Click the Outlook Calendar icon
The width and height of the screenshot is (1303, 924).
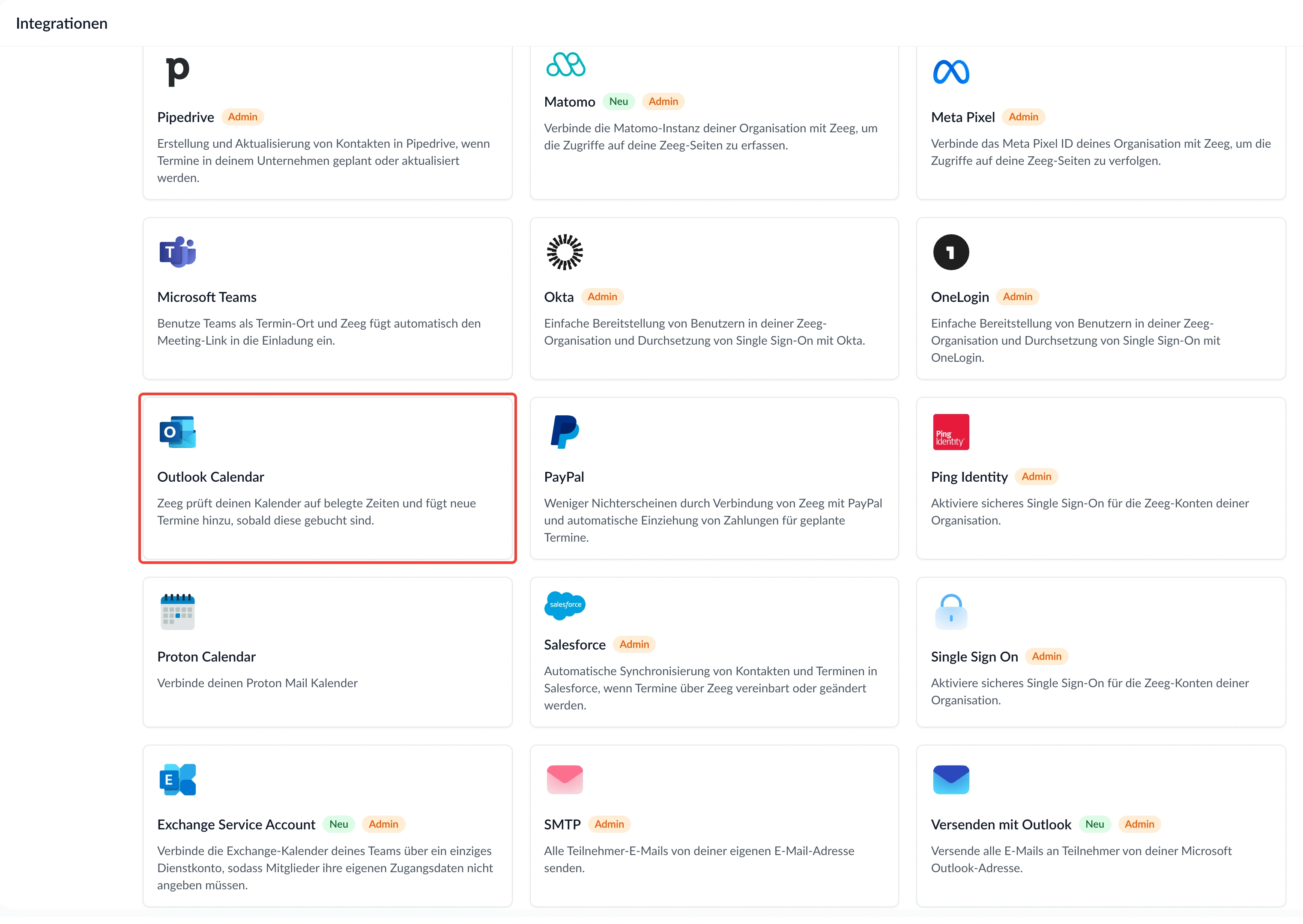pyautogui.click(x=178, y=432)
